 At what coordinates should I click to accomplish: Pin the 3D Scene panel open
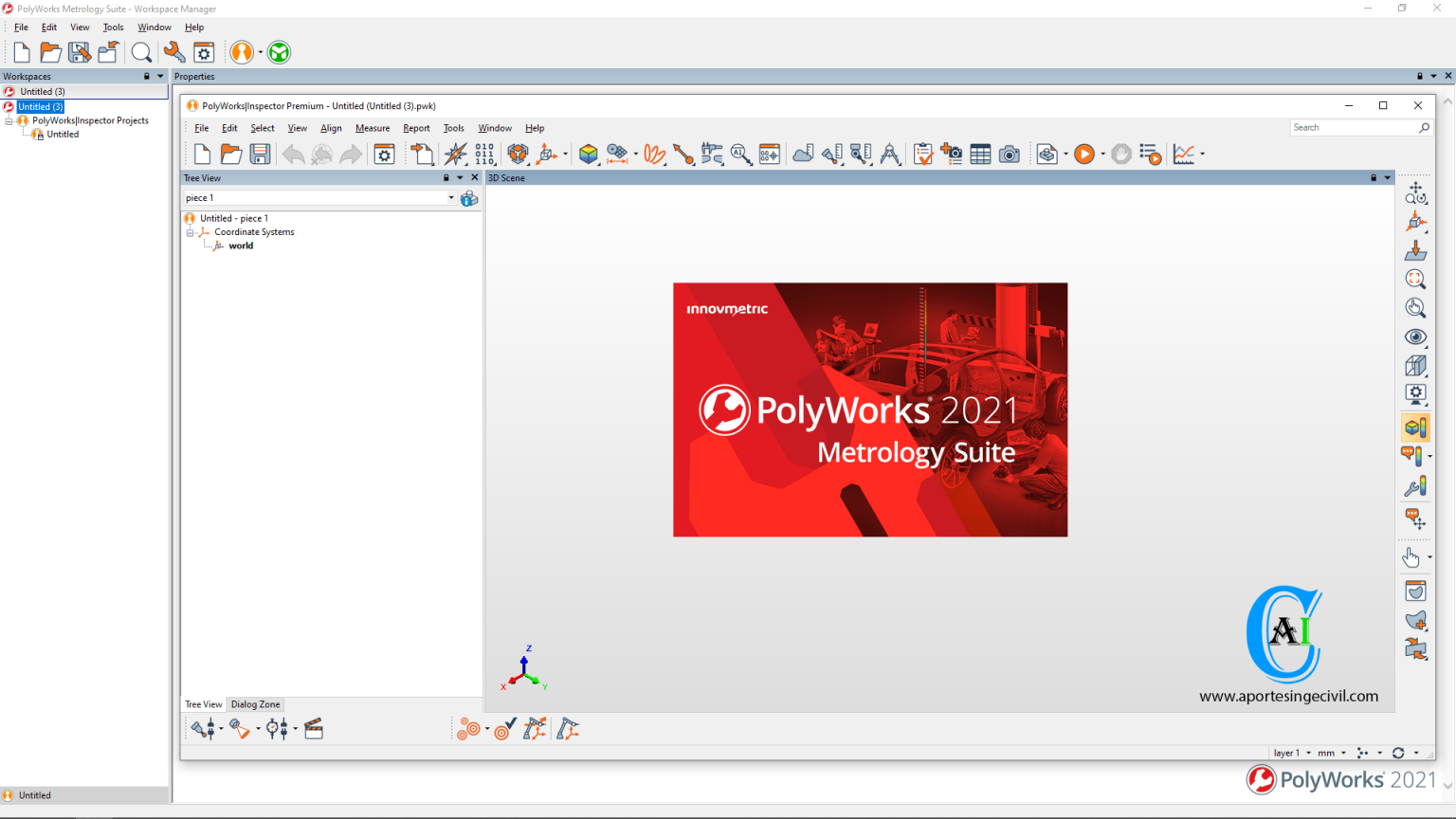click(x=1374, y=177)
